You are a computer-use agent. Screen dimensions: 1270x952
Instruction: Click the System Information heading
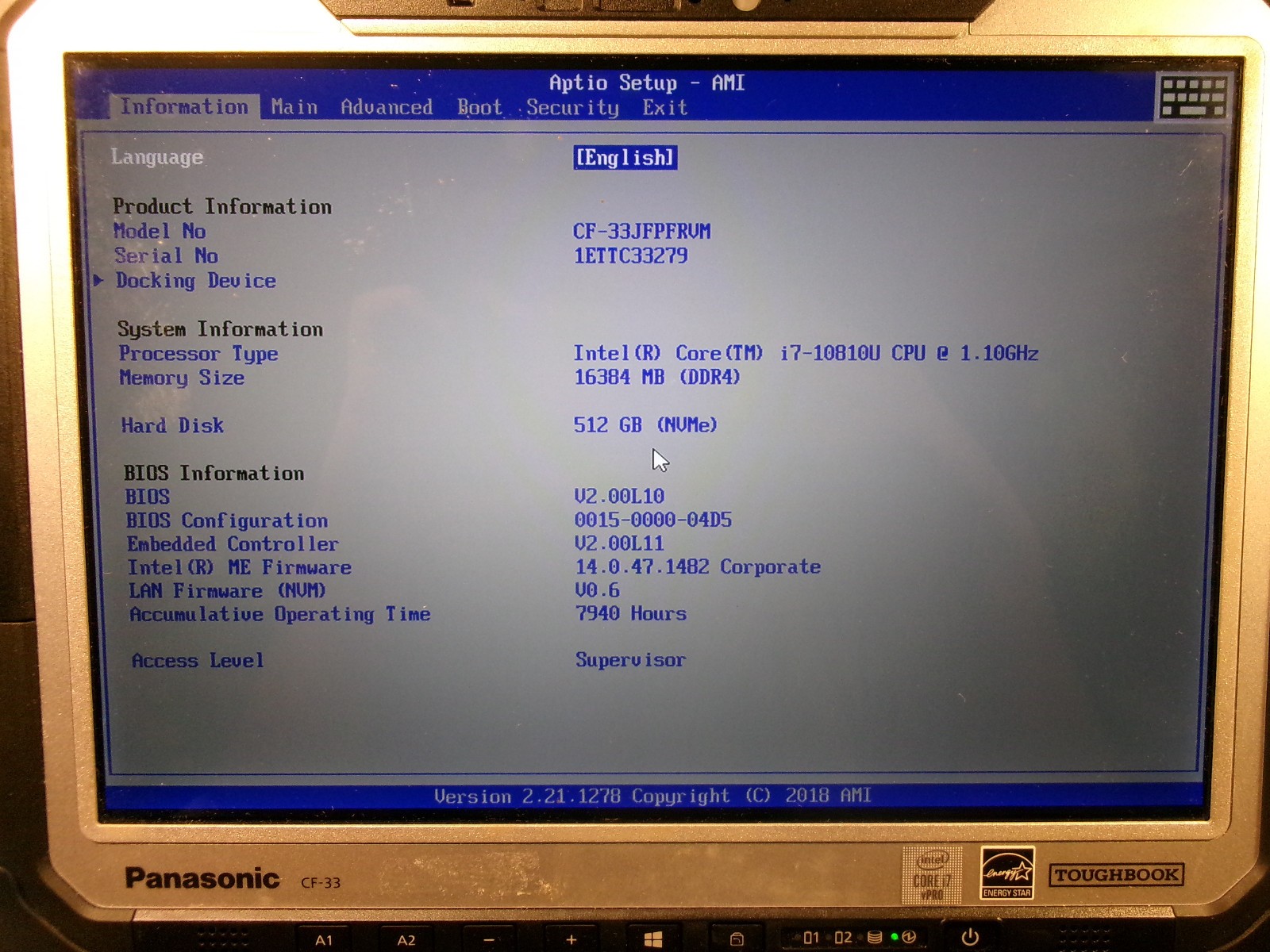tap(220, 328)
